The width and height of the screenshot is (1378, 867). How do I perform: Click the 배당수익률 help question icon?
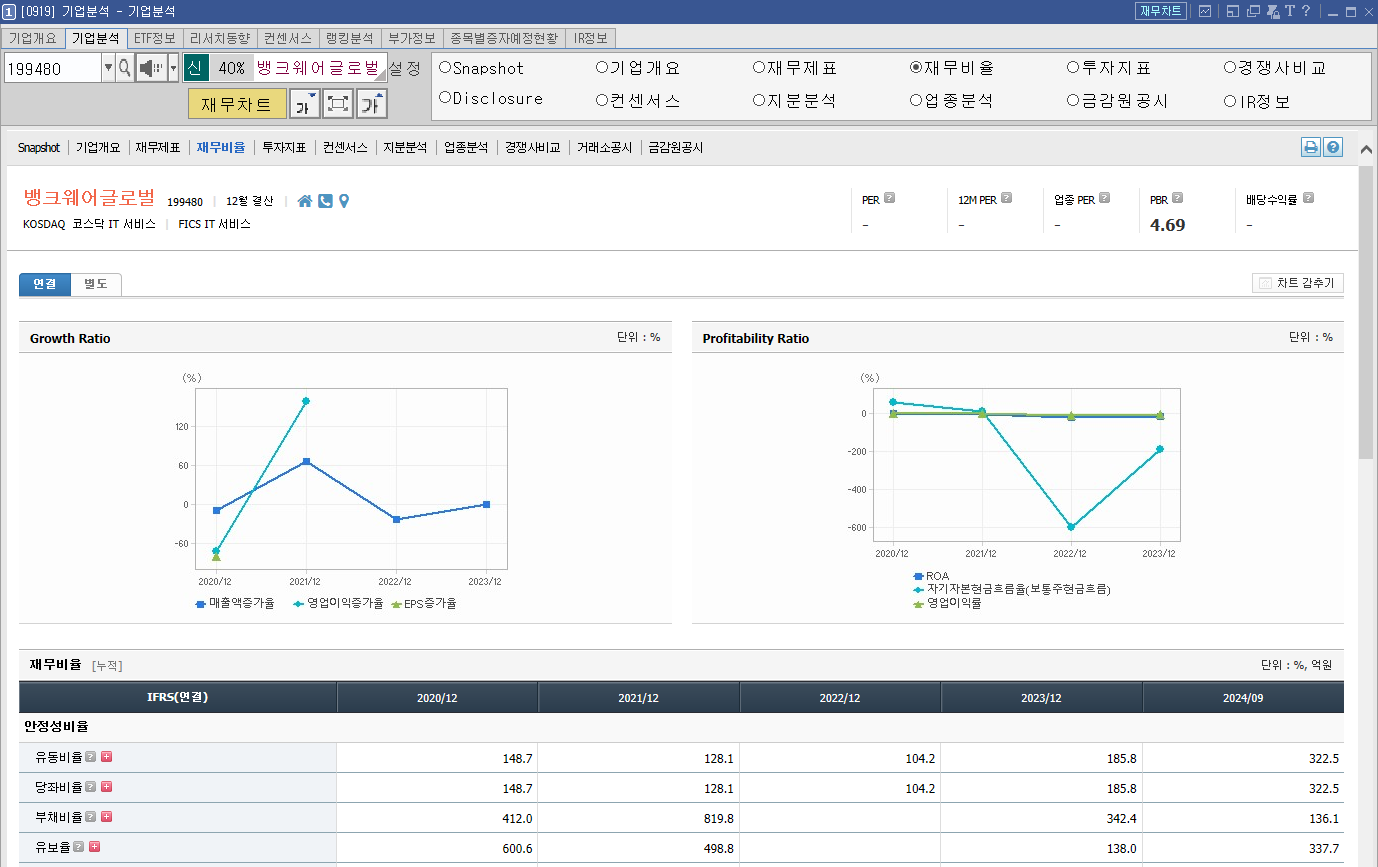tap(1308, 198)
